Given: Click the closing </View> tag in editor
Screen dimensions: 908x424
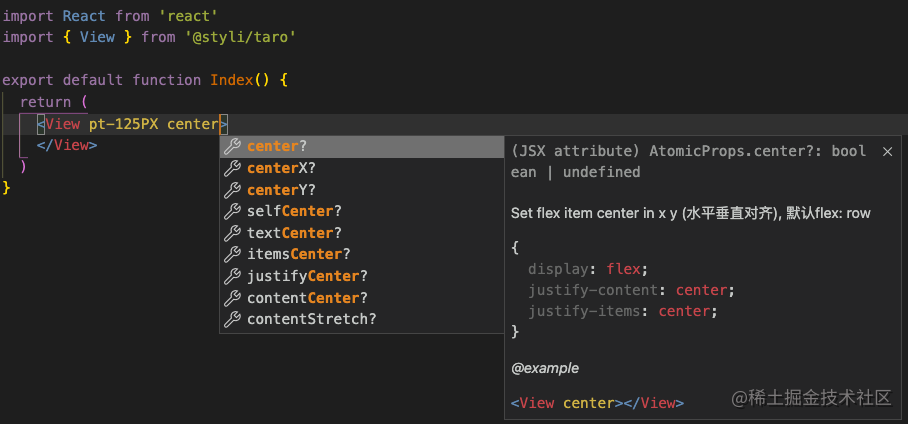Looking at the screenshot, I should (66, 144).
